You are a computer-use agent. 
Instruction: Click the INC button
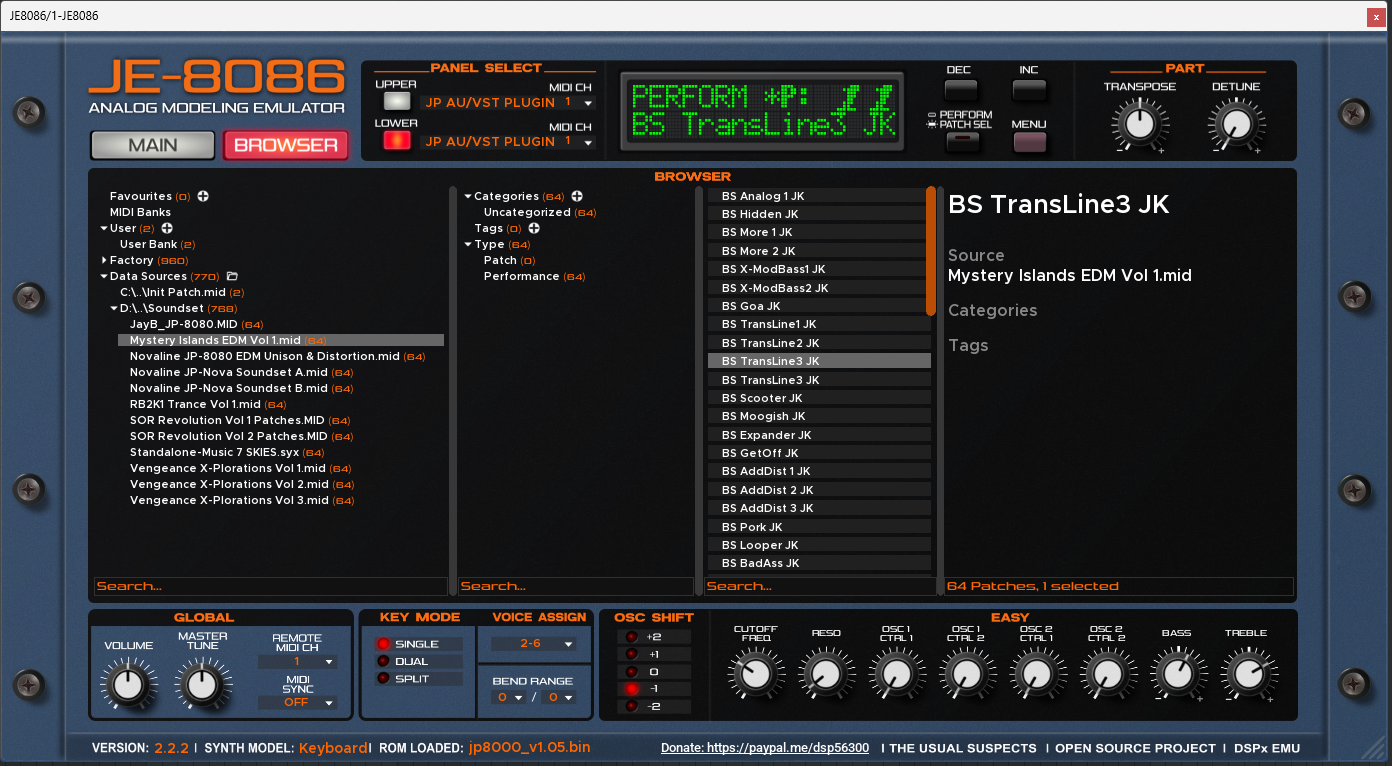pyautogui.click(x=1029, y=91)
